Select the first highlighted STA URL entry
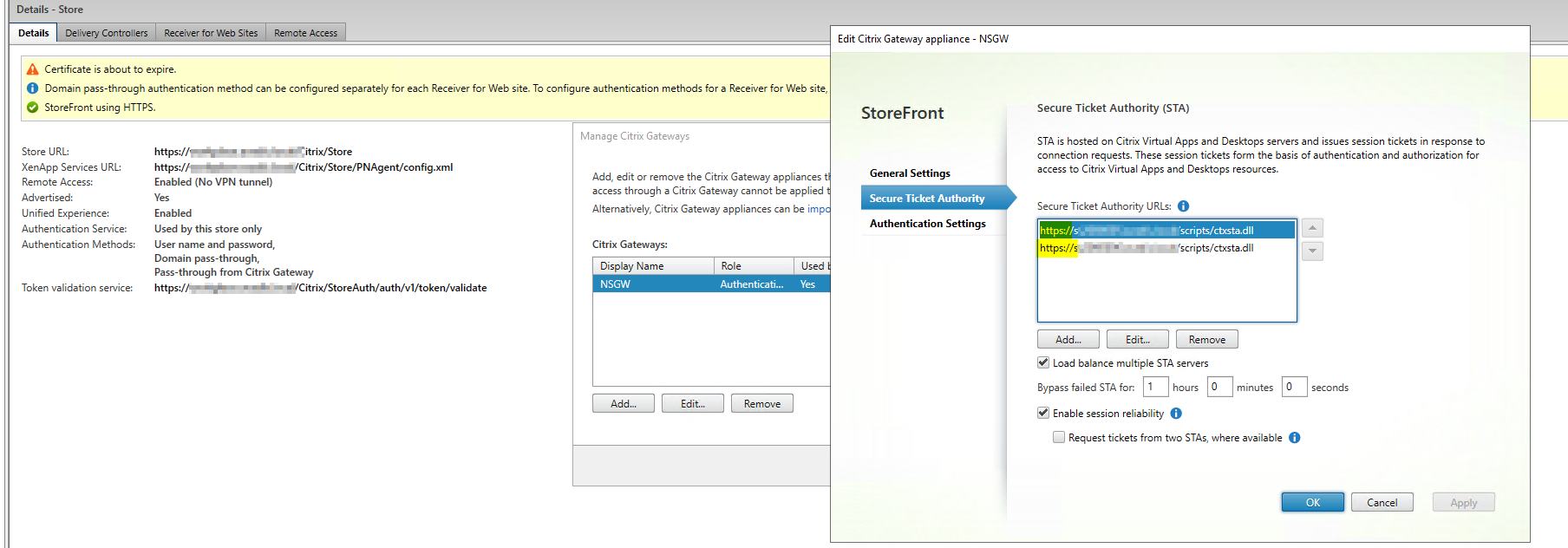The height and width of the screenshot is (548, 1568). point(1166,231)
